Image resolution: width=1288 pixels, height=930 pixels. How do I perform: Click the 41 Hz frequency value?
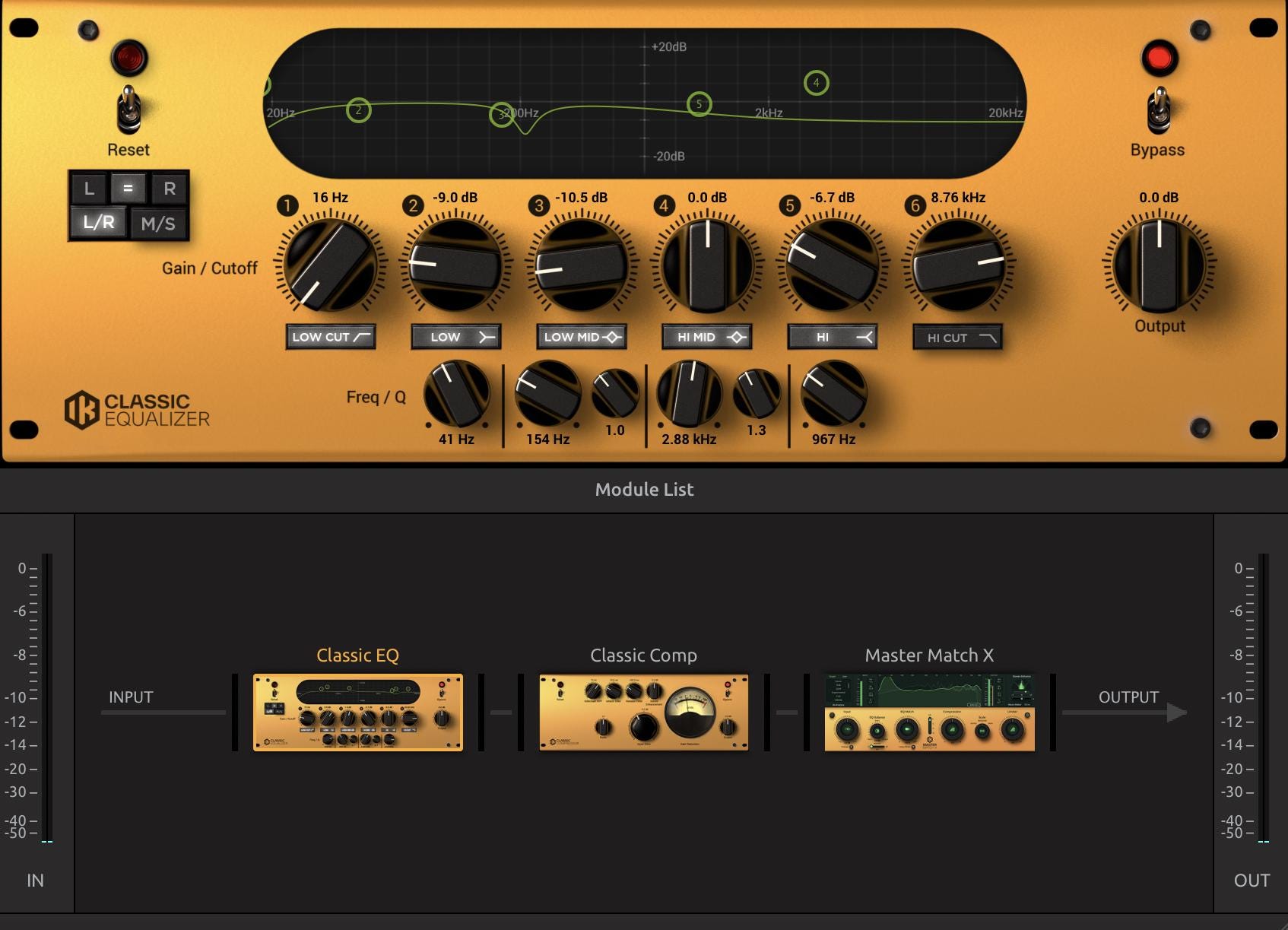click(x=456, y=440)
